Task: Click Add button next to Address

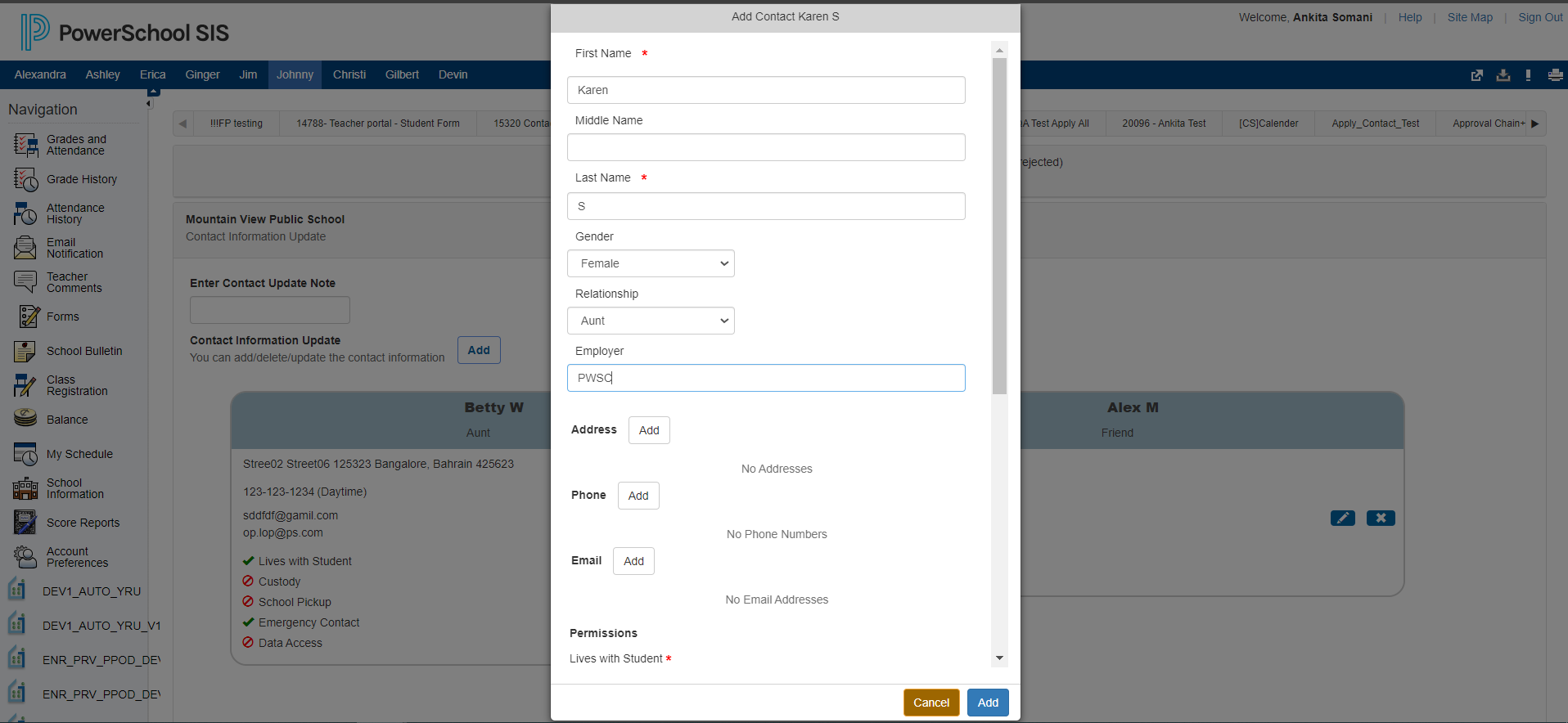Action: (649, 430)
